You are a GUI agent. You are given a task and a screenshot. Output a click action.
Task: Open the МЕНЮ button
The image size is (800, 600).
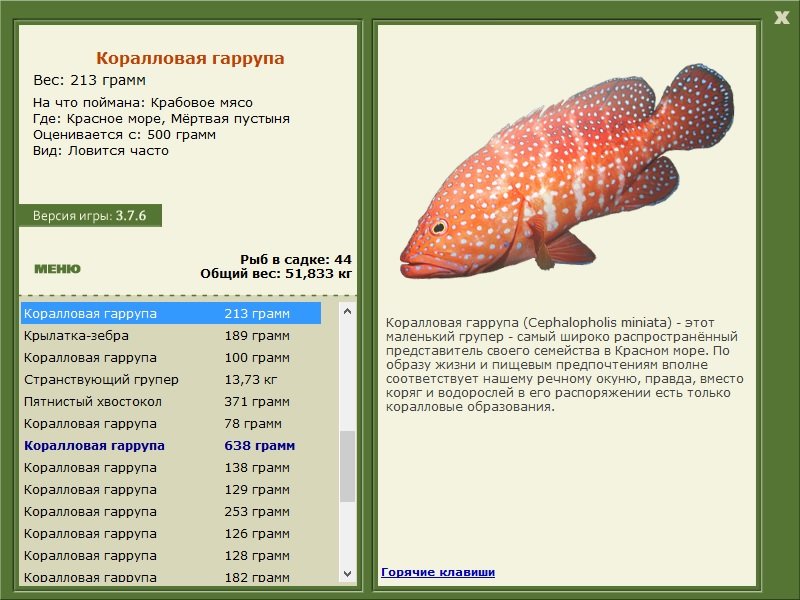click(57, 269)
